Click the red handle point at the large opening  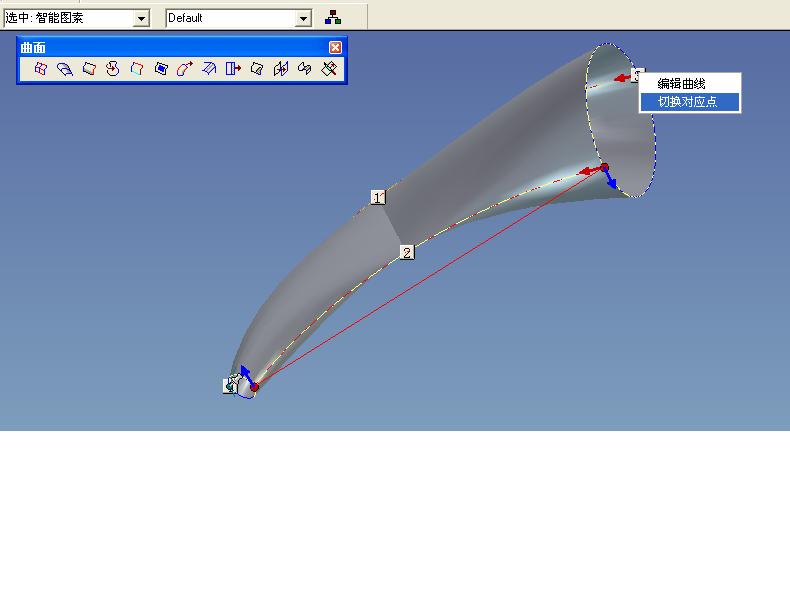(605, 167)
